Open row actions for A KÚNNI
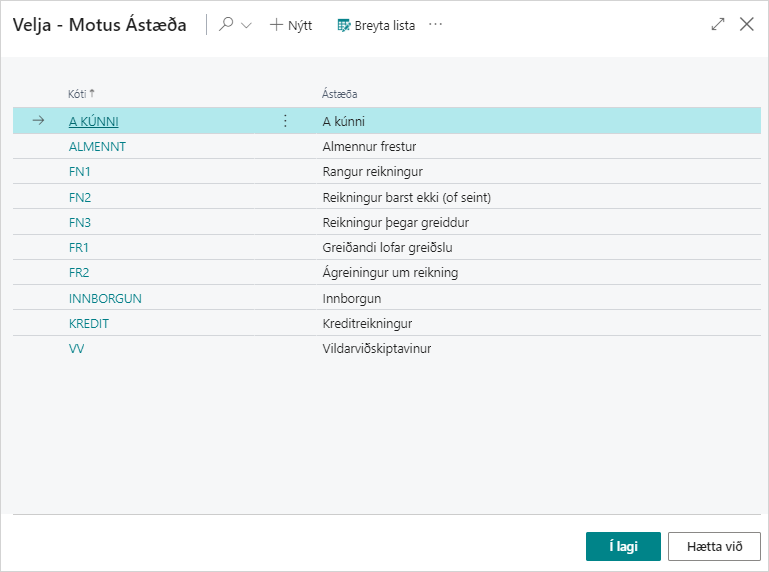The height and width of the screenshot is (572, 769). [285, 121]
